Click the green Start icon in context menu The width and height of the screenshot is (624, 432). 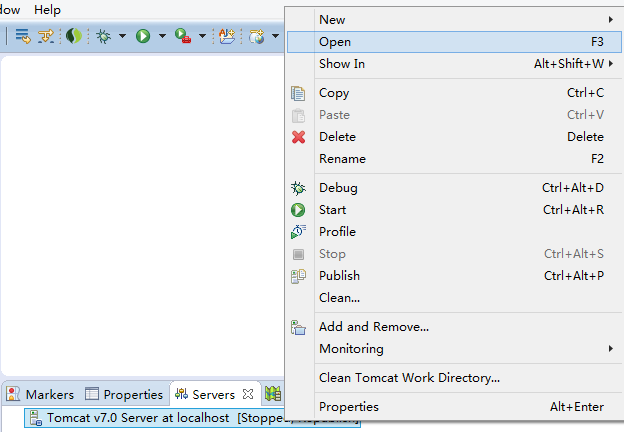pos(298,210)
